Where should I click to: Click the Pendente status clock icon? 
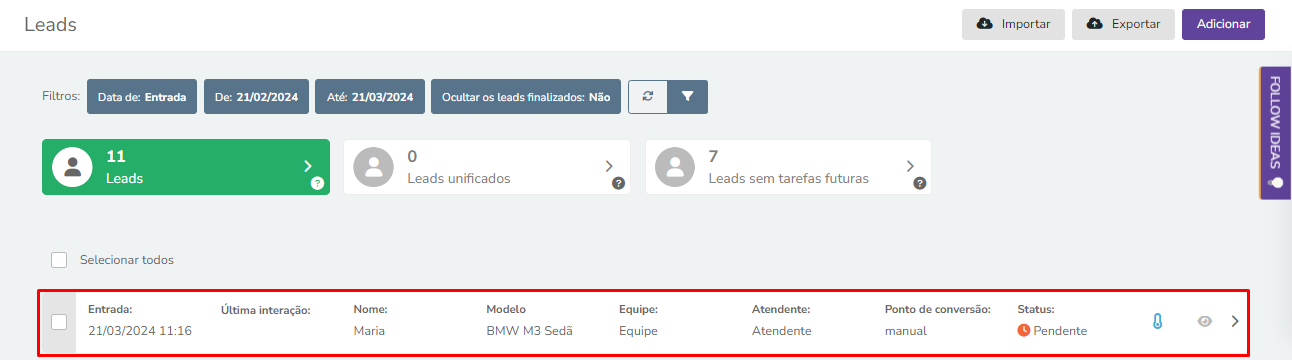click(1024, 330)
